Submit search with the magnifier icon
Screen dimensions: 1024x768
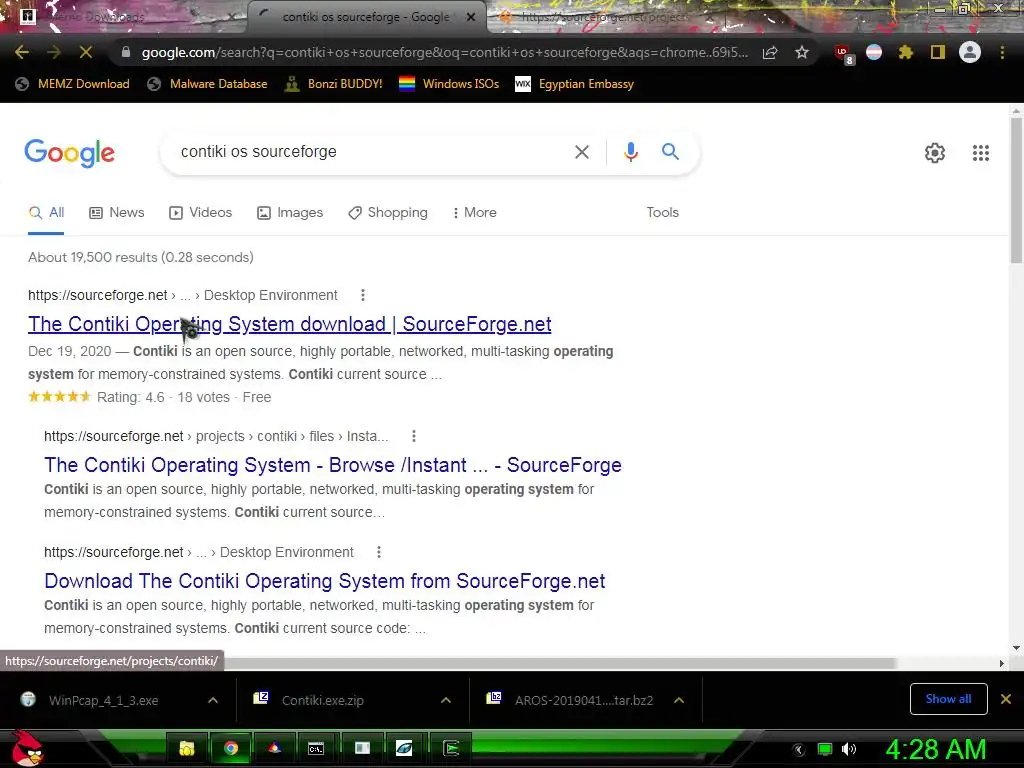click(x=670, y=152)
